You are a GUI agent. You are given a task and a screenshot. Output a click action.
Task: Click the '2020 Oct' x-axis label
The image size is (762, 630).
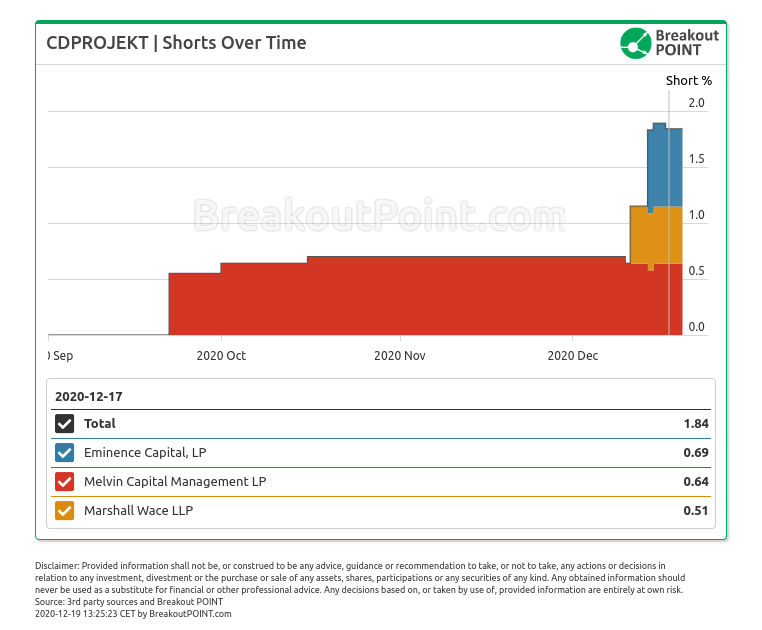click(221, 356)
